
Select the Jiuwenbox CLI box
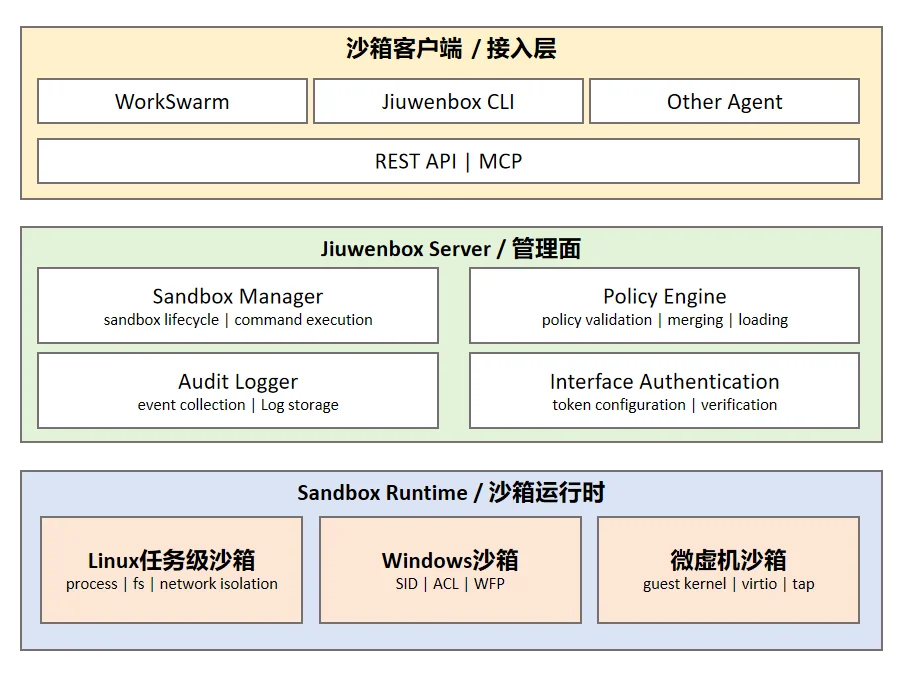(448, 101)
